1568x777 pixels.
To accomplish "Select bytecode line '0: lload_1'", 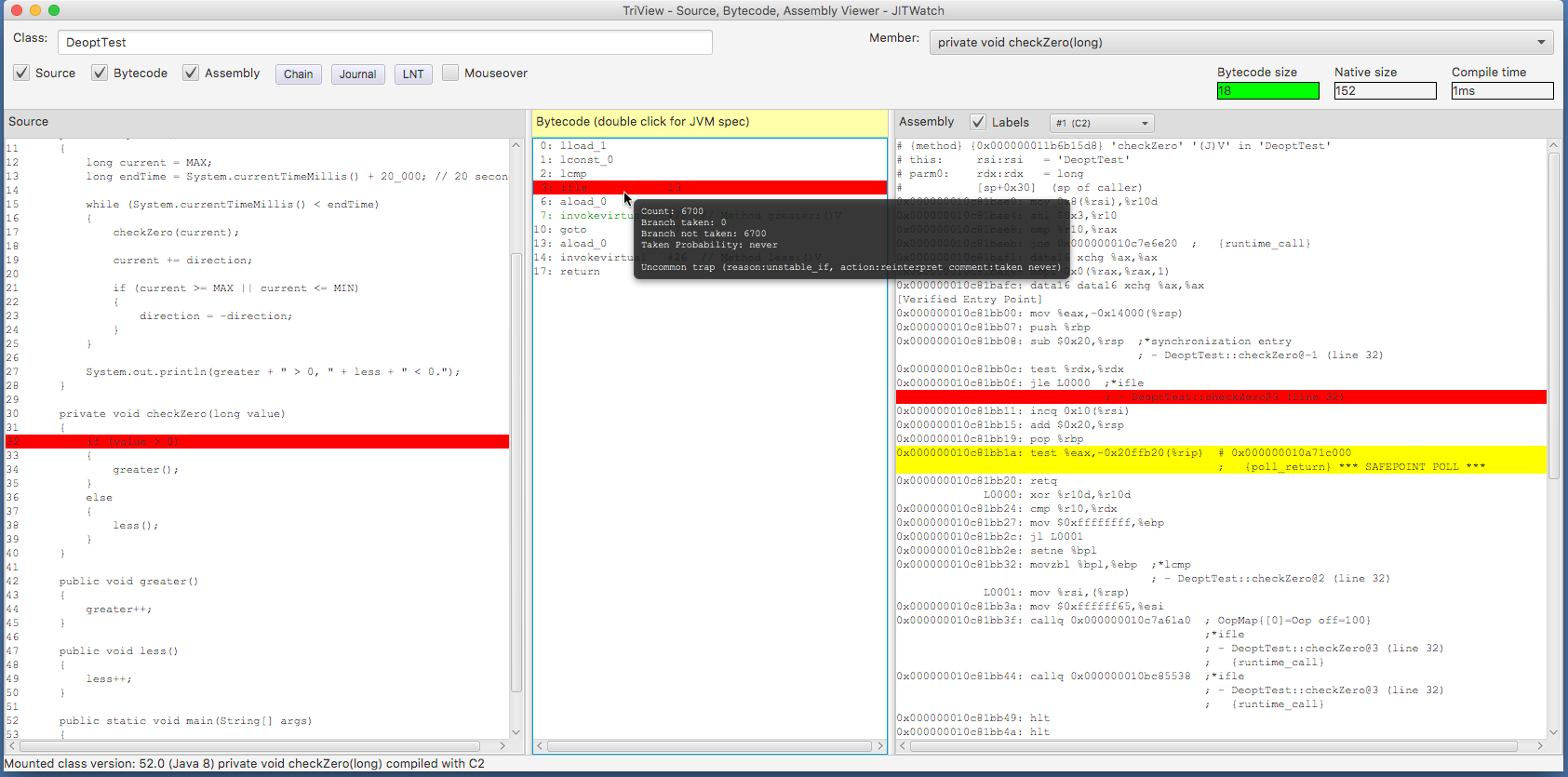I will [710, 146].
